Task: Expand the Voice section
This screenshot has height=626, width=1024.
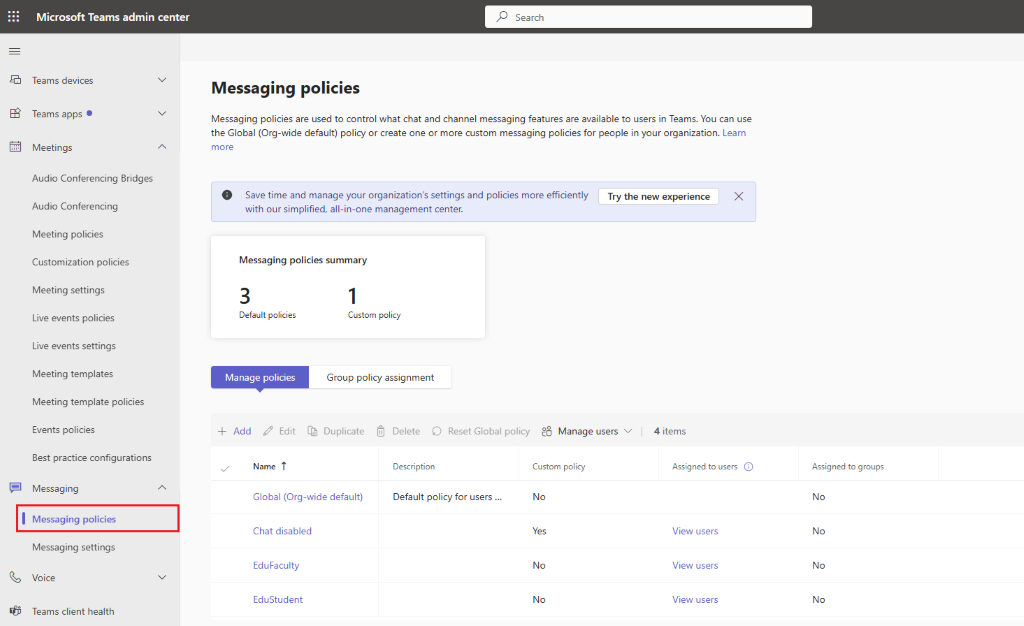Action: point(162,577)
